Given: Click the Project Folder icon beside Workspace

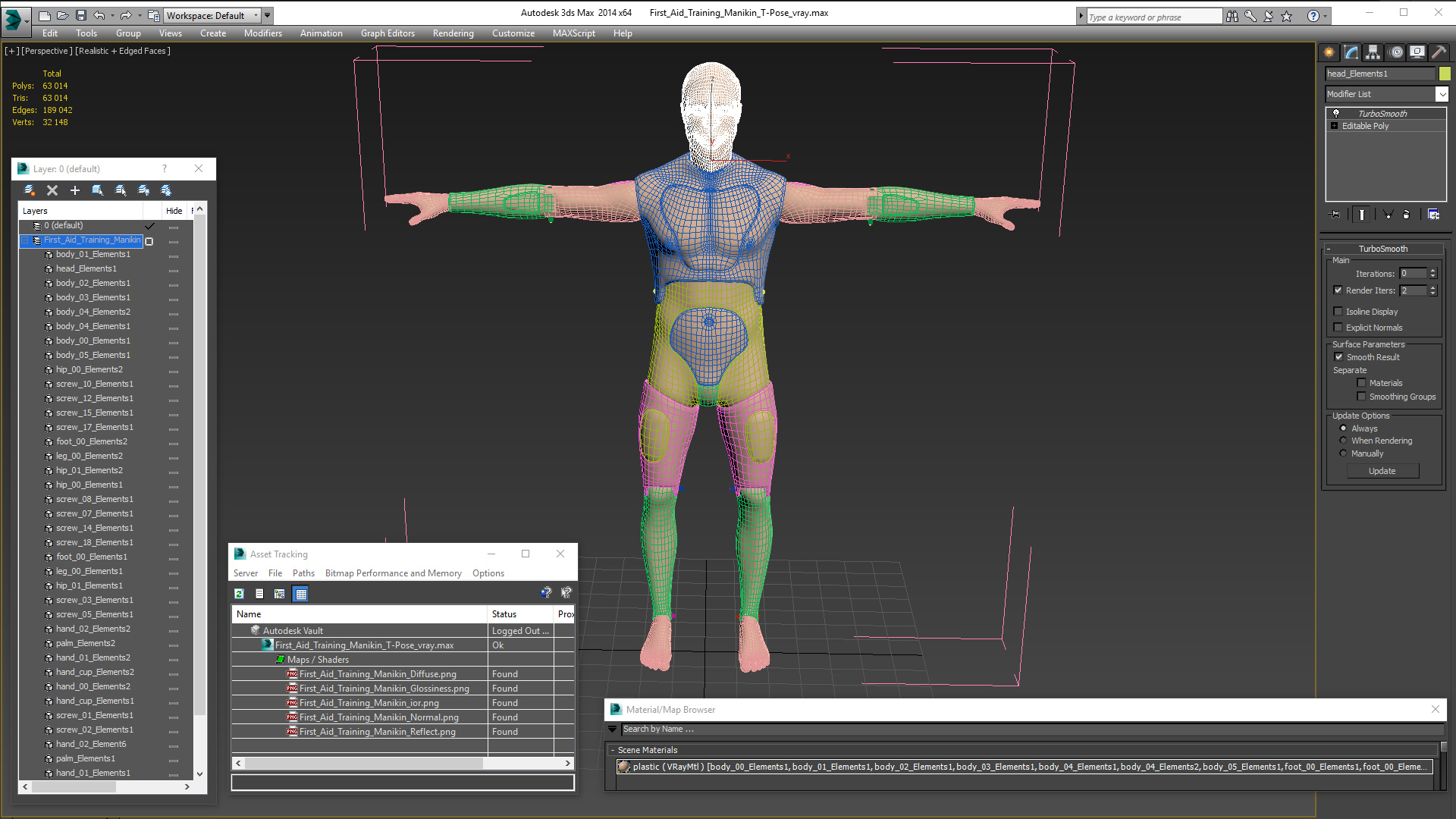Looking at the screenshot, I should pyautogui.click(x=154, y=15).
